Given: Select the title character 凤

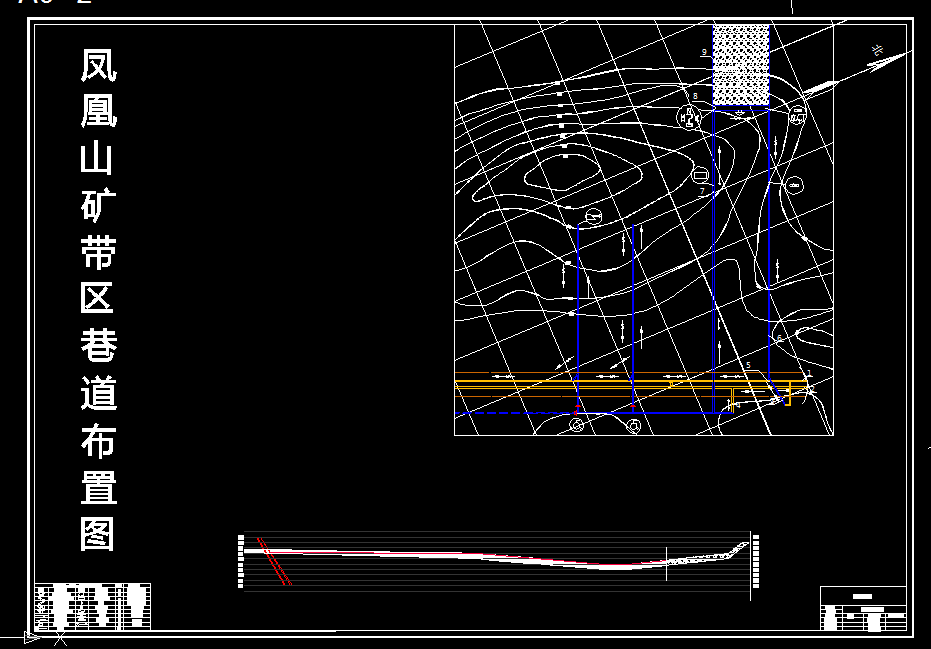Looking at the screenshot, I should tap(99, 65).
